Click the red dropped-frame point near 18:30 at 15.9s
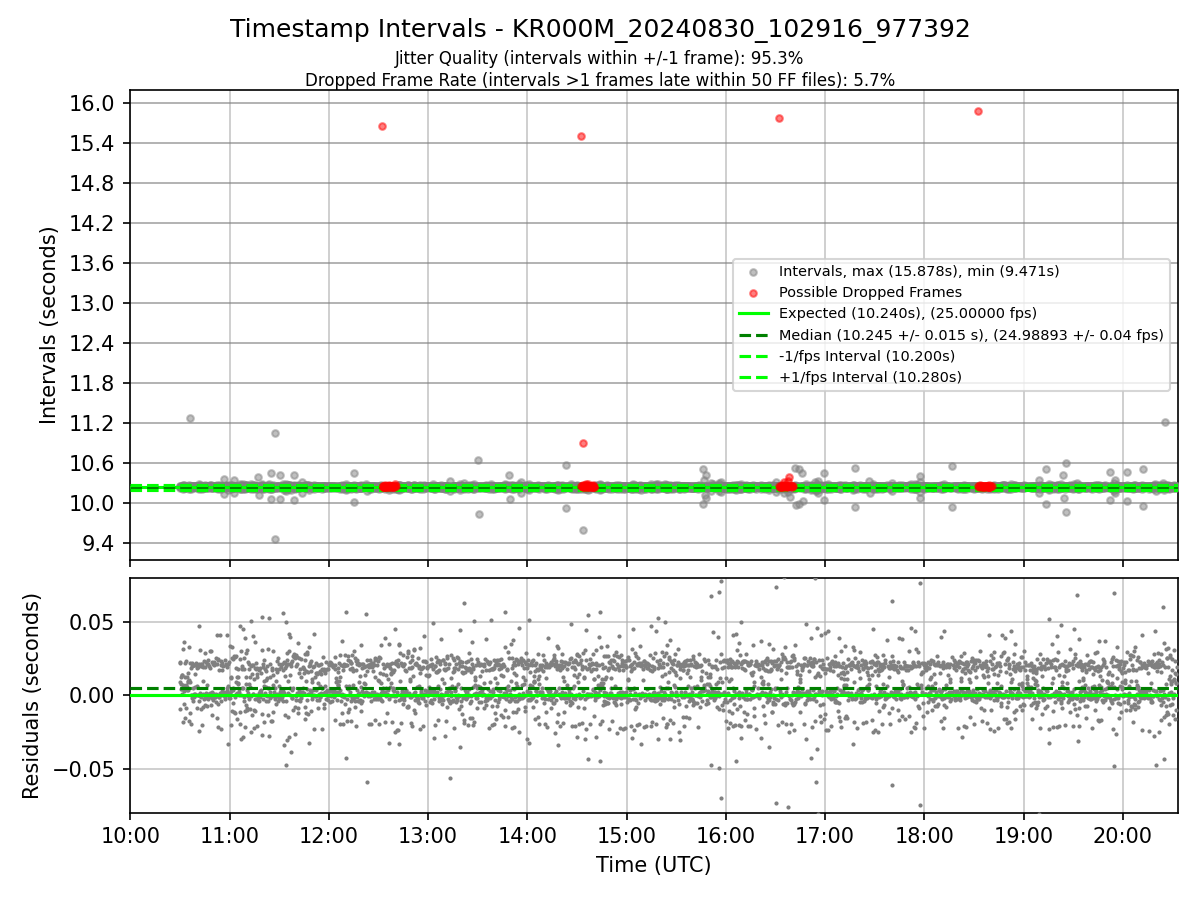1200x900 pixels. tap(978, 111)
